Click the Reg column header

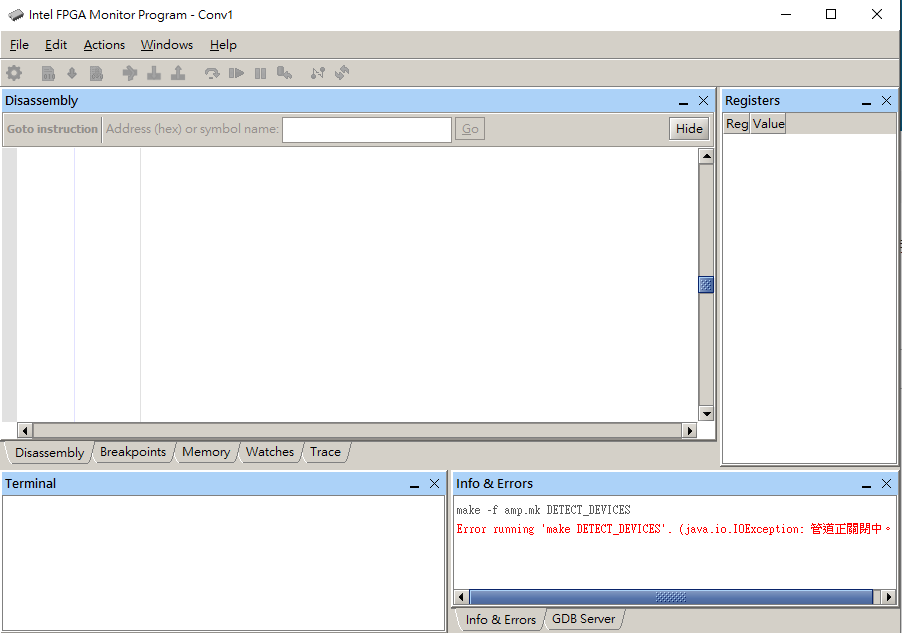pos(737,124)
